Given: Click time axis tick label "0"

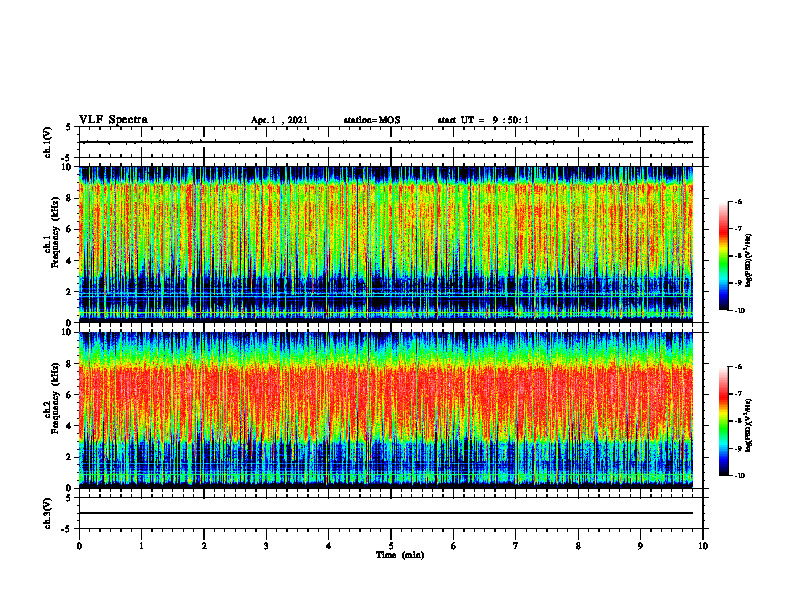Looking at the screenshot, I should coord(79,546).
